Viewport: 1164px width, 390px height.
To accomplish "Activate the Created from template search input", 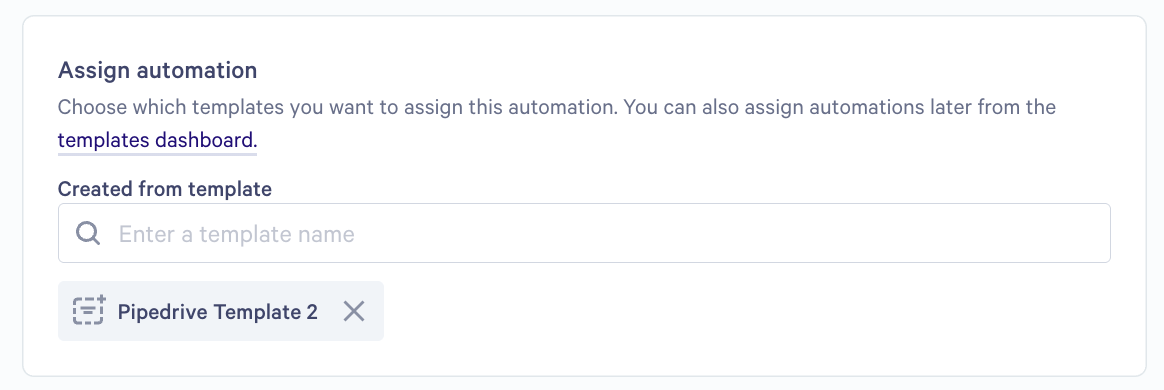I will pos(584,233).
